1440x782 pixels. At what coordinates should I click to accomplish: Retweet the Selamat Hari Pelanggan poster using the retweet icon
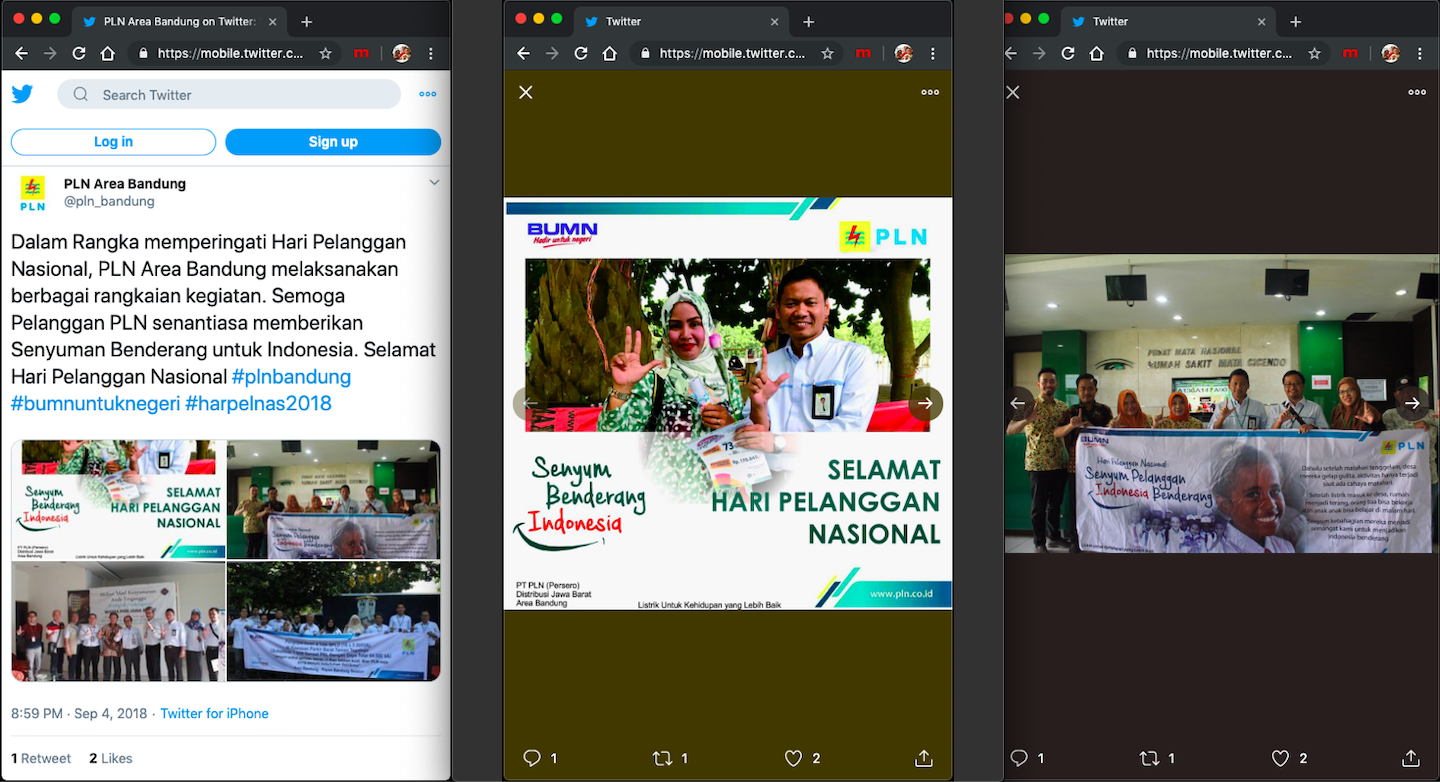[x=662, y=758]
